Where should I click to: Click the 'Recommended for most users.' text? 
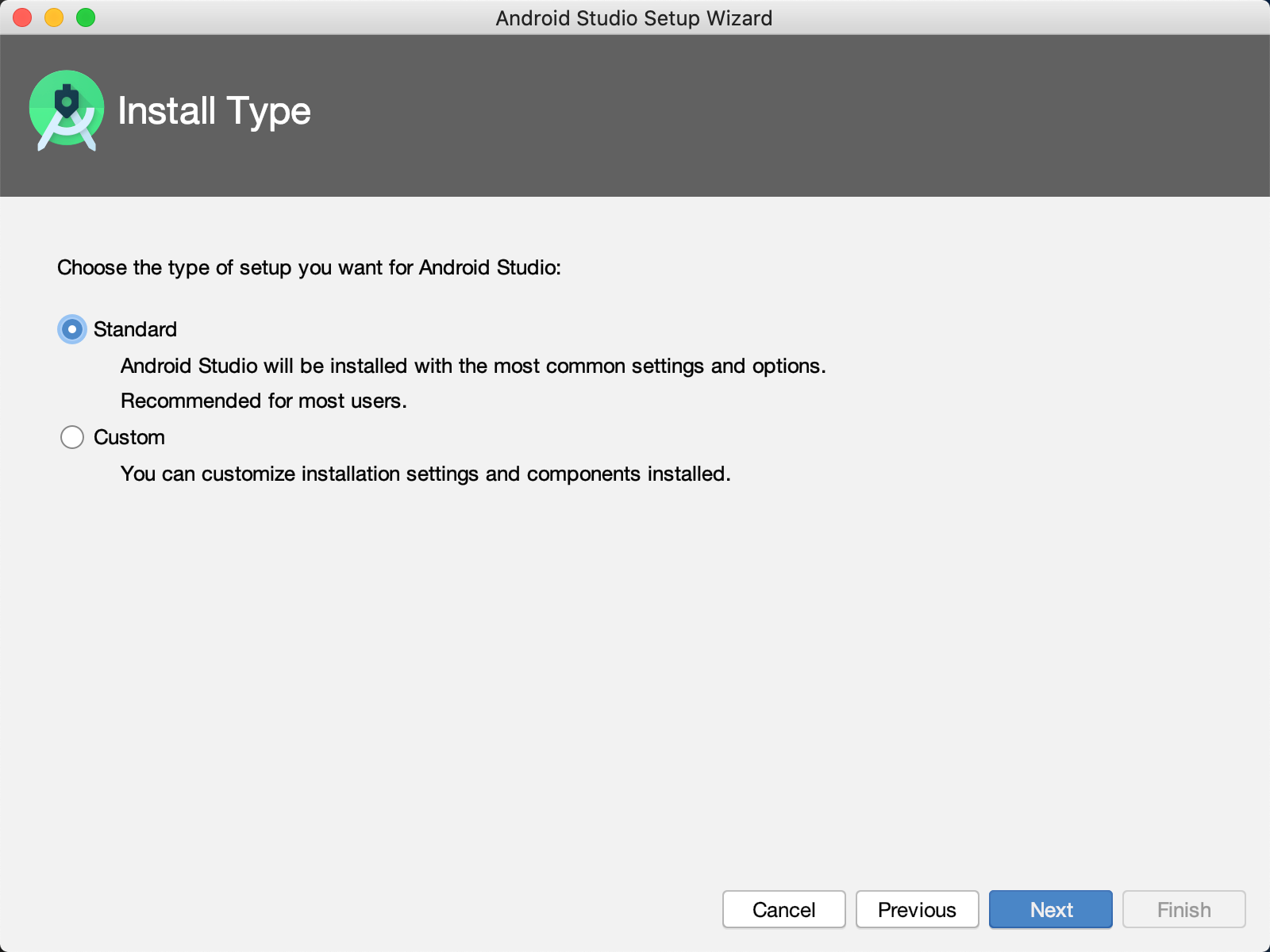[264, 401]
